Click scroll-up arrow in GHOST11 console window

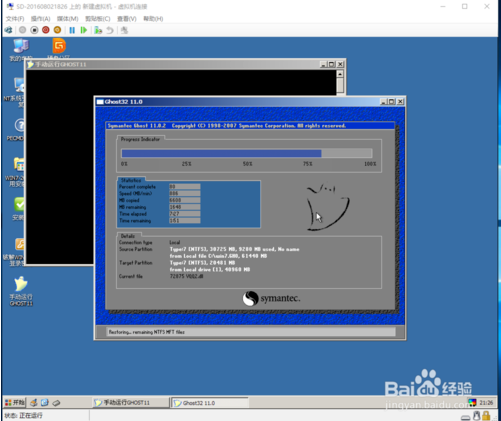340,74
